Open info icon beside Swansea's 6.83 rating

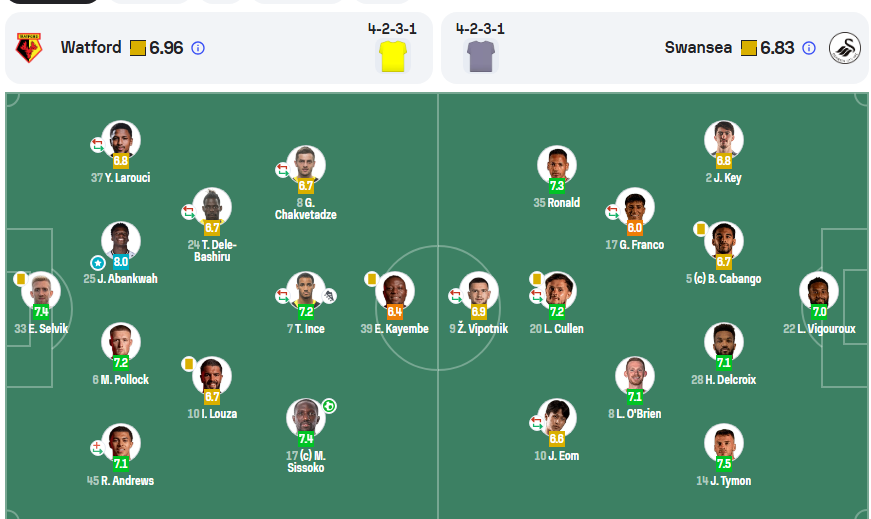tap(809, 48)
